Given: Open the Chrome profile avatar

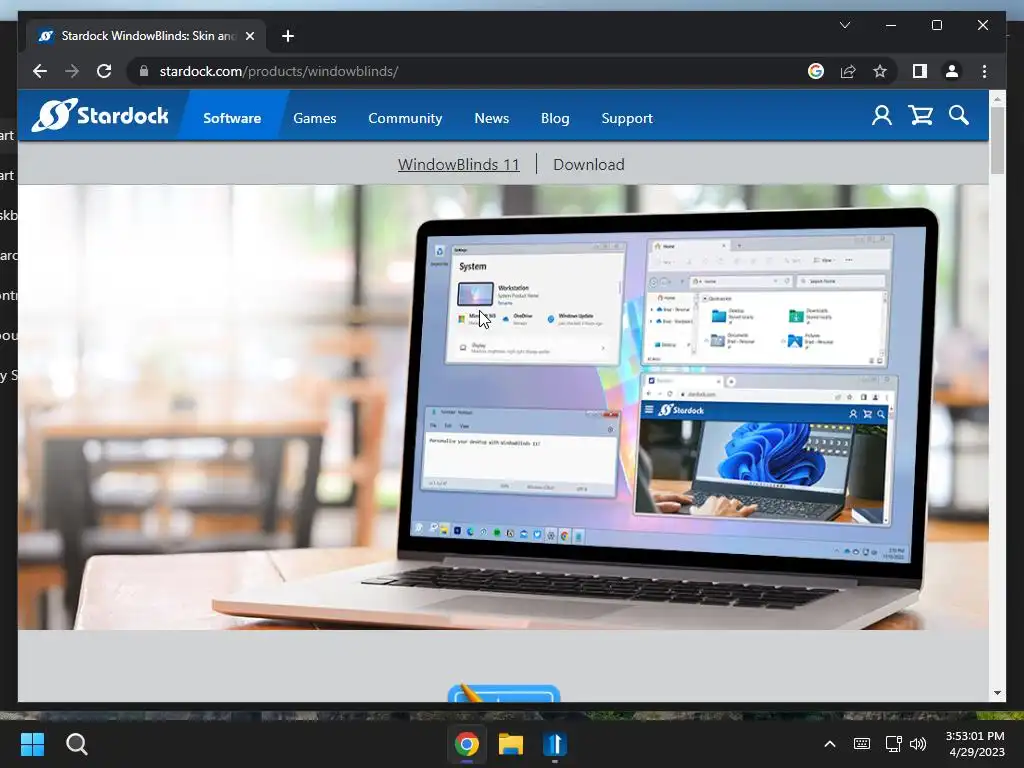Looking at the screenshot, I should pos(952,71).
